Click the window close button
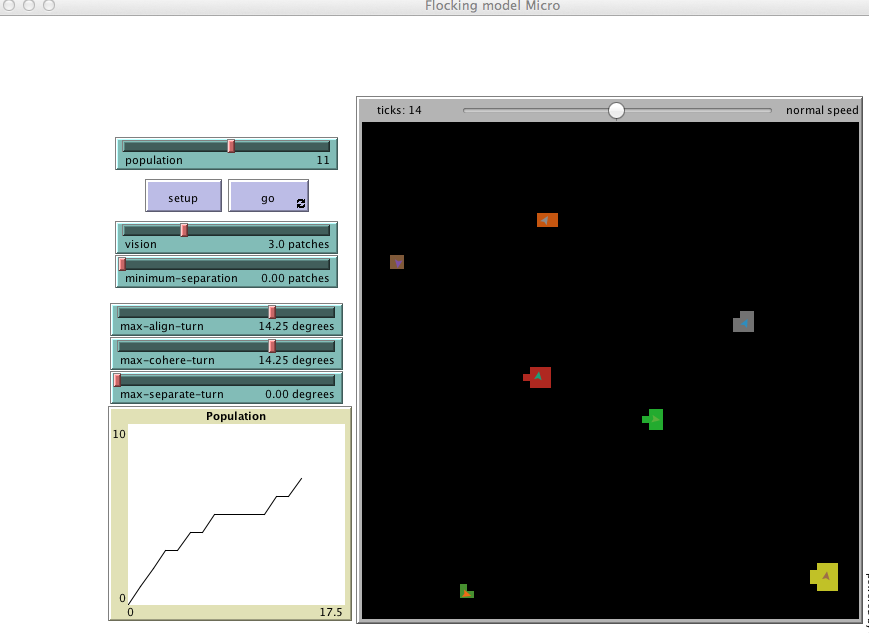Viewport: 869px width, 633px height. [9, 6]
